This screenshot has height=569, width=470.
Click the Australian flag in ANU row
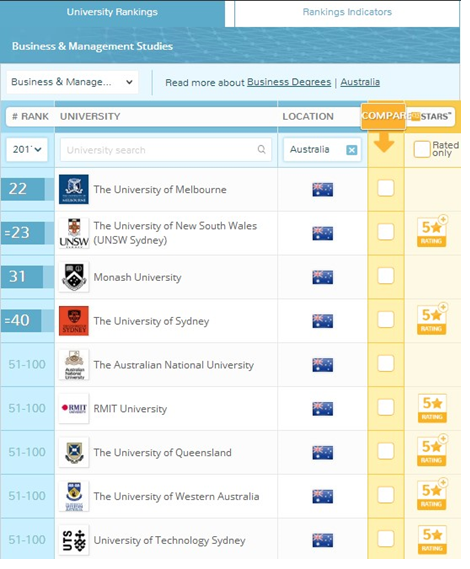[x=322, y=365]
